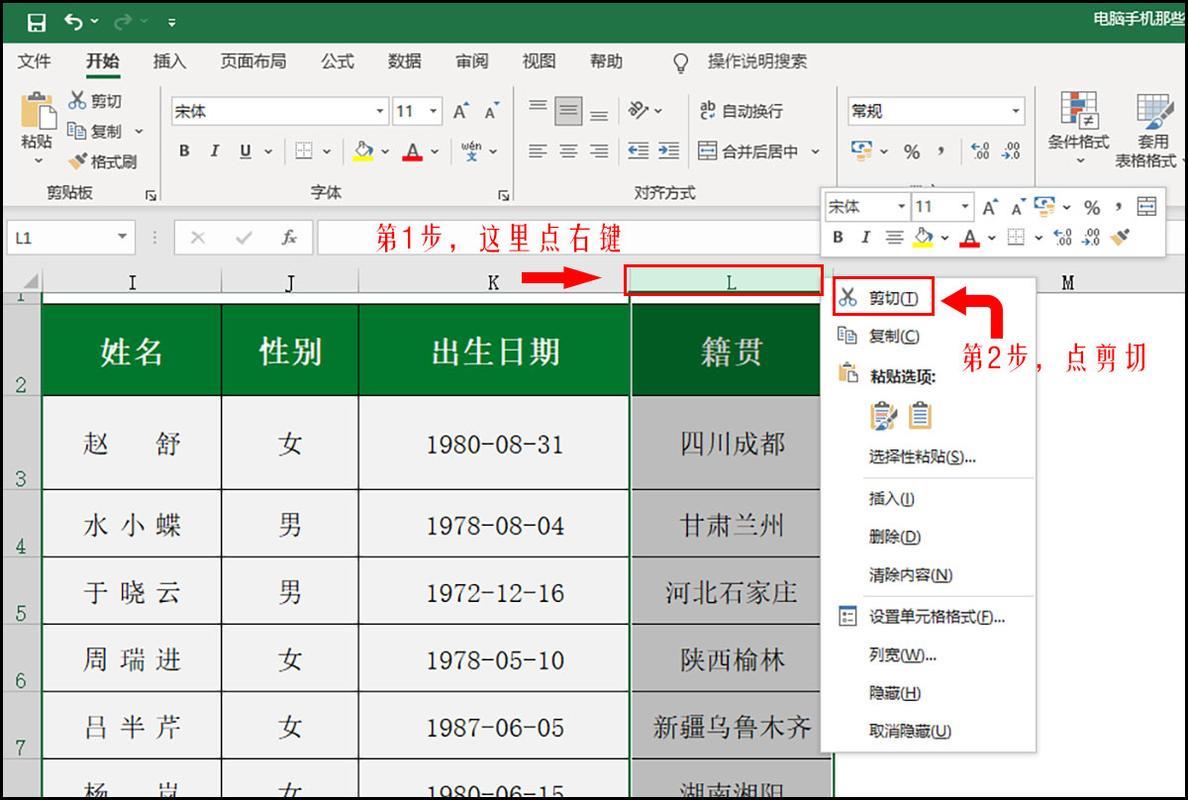Image resolution: width=1188 pixels, height=800 pixels.
Task: Click the ribbon align right icon
Action: point(599,151)
